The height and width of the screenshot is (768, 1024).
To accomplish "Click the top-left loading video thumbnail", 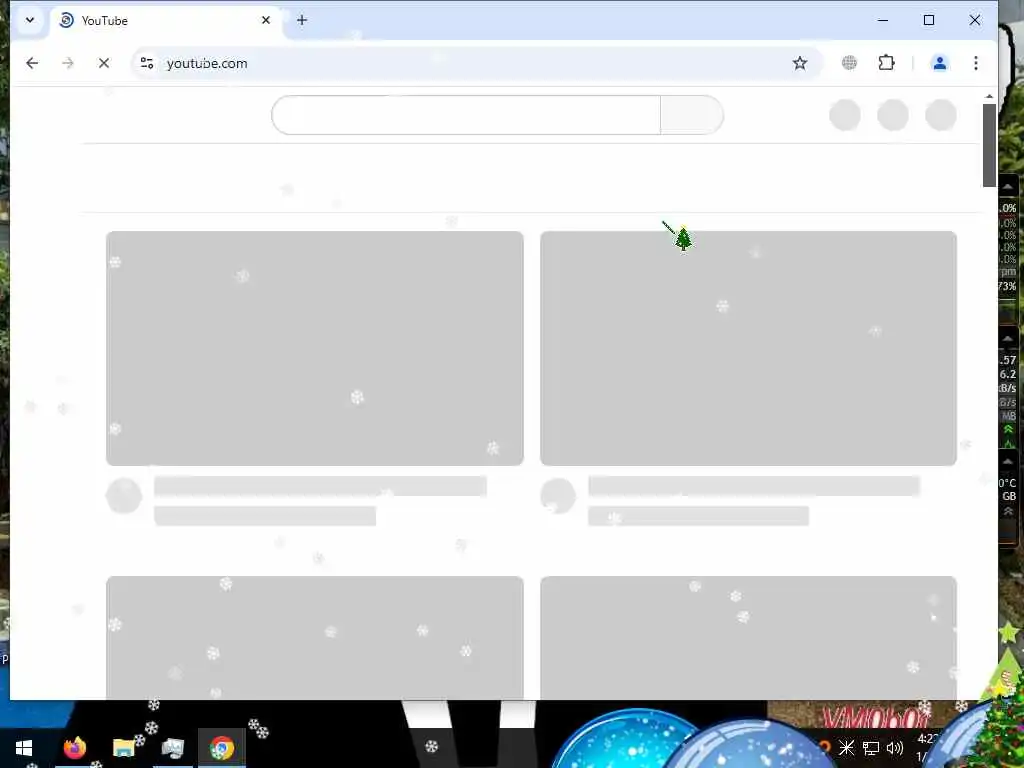I will pyautogui.click(x=315, y=348).
